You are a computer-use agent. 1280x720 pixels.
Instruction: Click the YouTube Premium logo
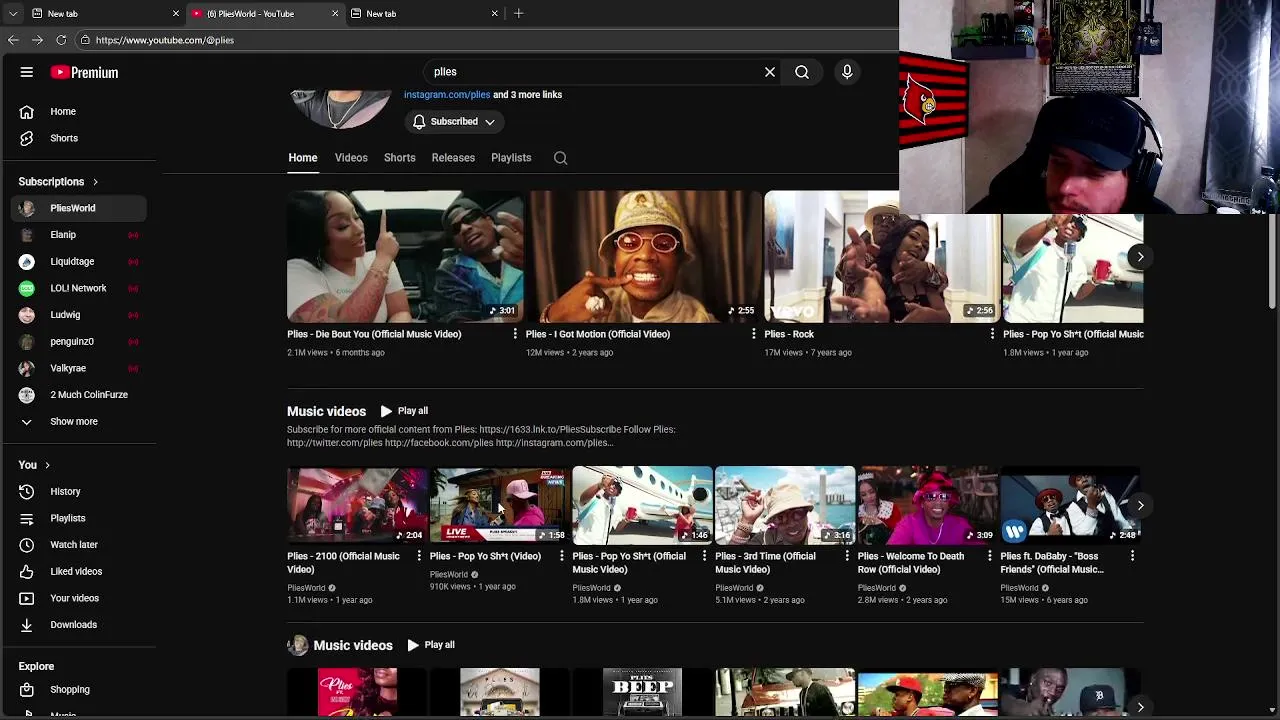85,72
